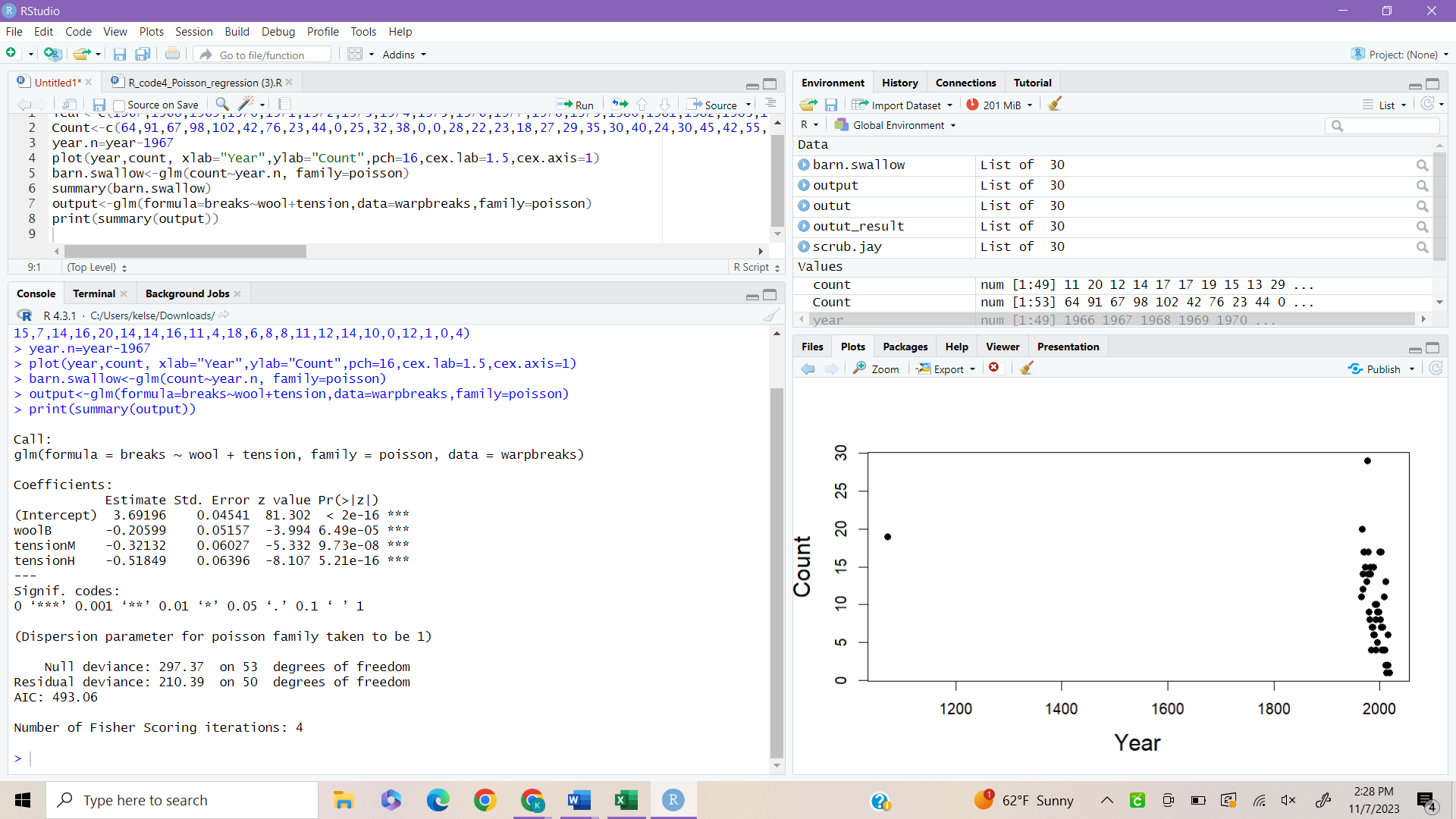Image resolution: width=1456 pixels, height=819 pixels.
Task: Click the Save all documents icon
Action: pyautogui.click(x=143, y=55)
